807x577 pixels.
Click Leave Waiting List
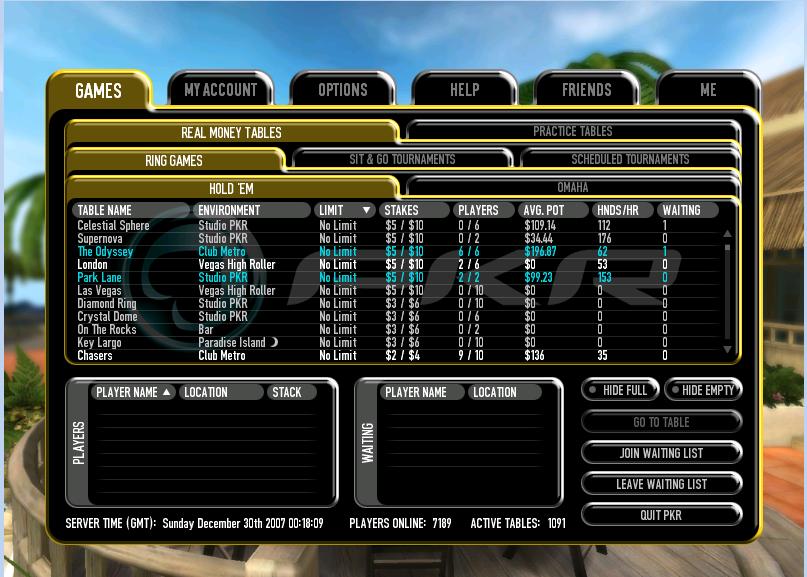(661, 484)
